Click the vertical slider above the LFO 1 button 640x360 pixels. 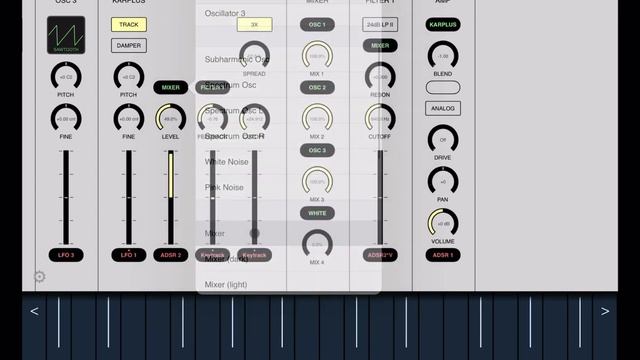tap(129, 197)
